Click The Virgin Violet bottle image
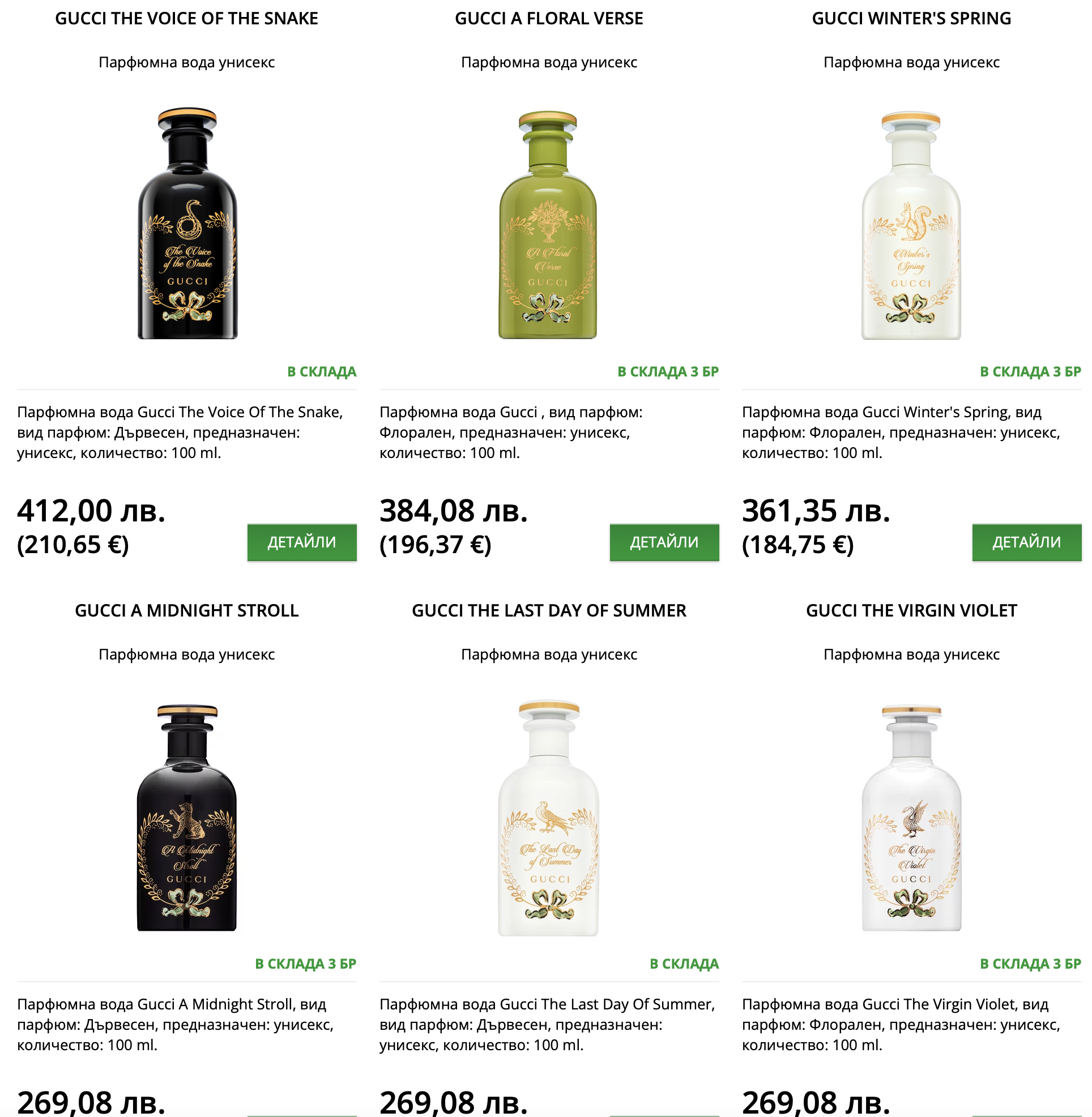Image resolution: width=1092 pixels, height=1117 pixels. (911, 818)
